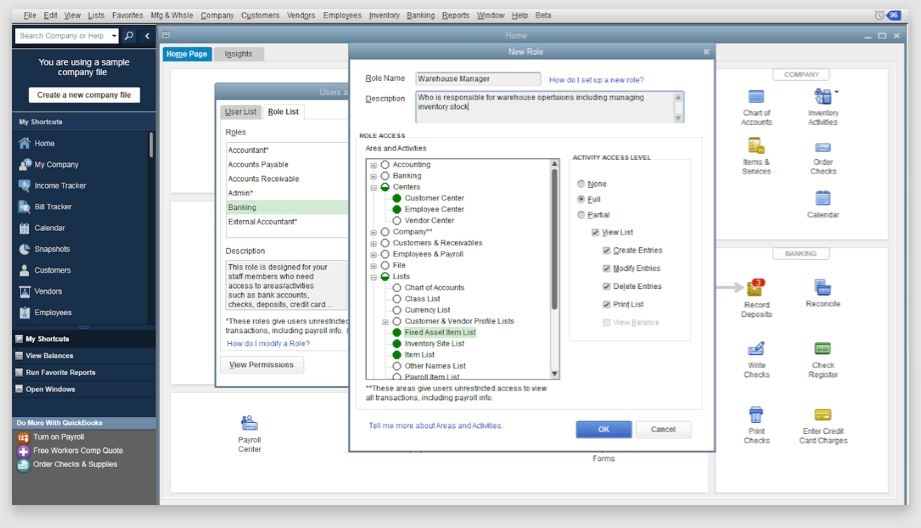921x528 pixels.
Task: Click Turn on Payroll icon
Action: pyautogui.click(x=23, y=438)
